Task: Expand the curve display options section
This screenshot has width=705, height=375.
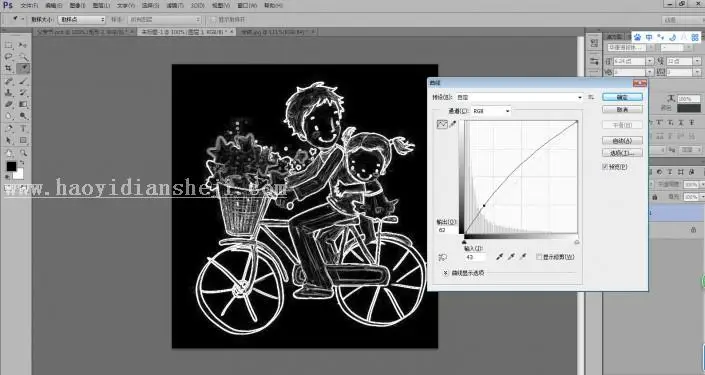Action: 445,272
